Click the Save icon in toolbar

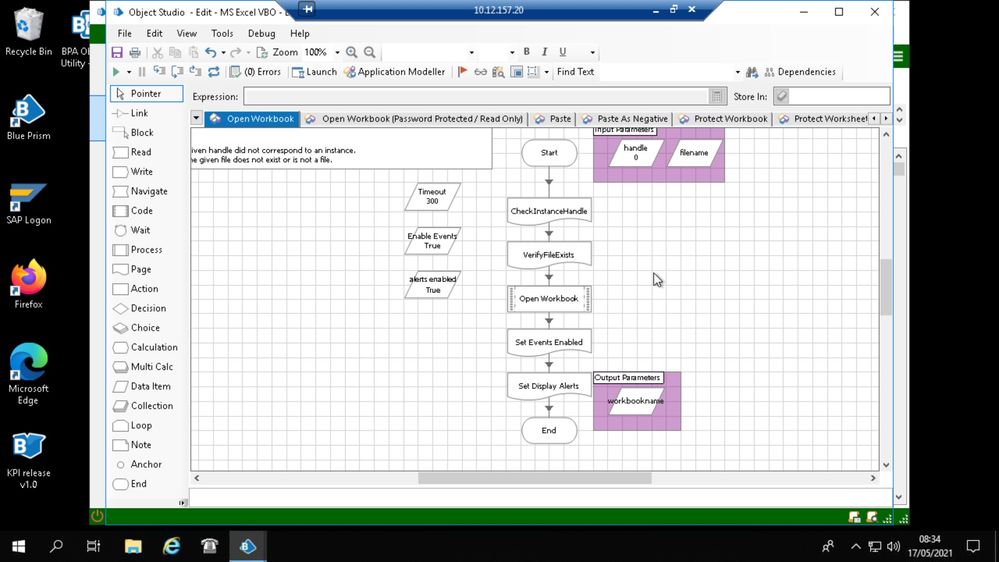point(117,52)
